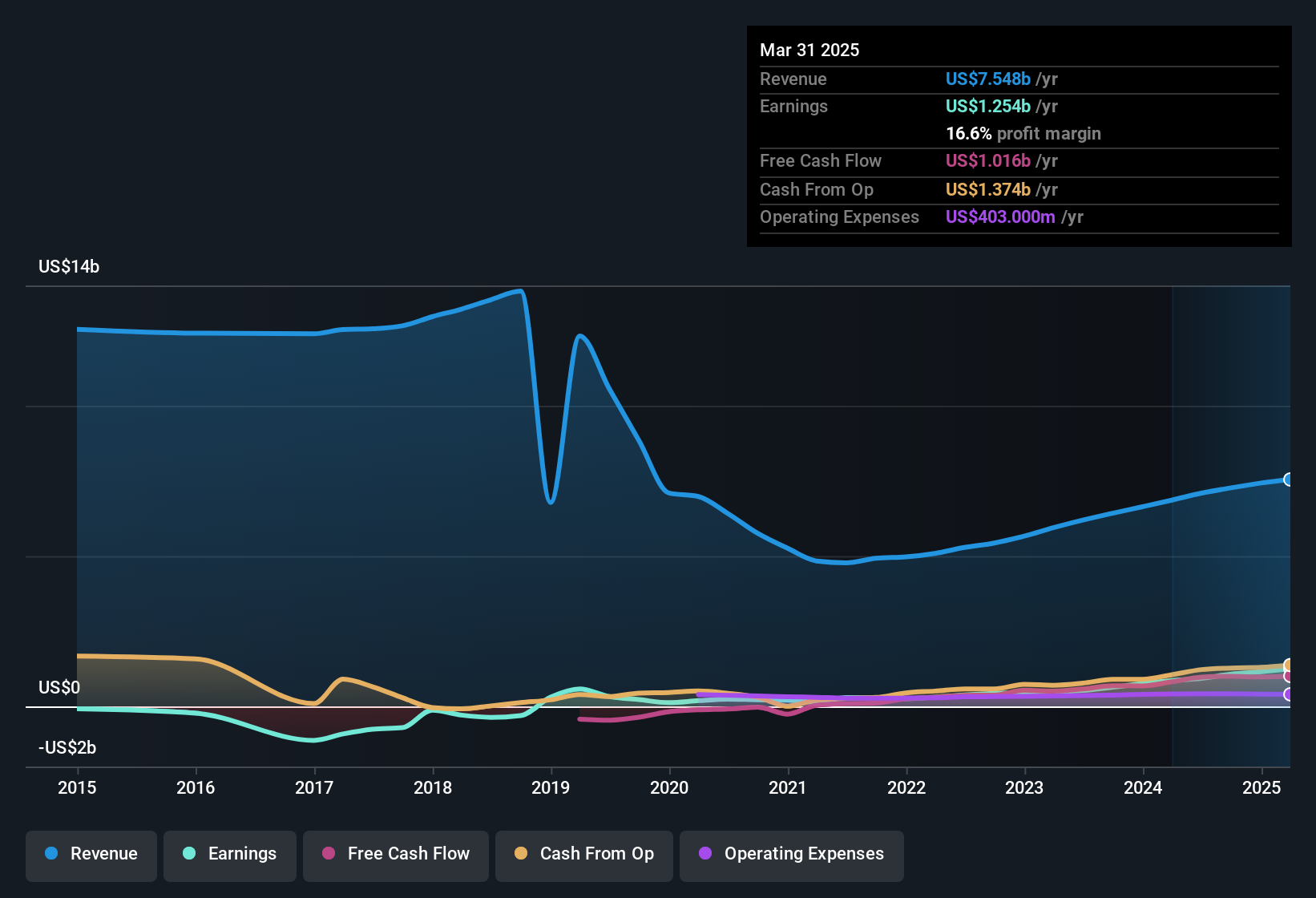Click the -US$2b y-axis label
This screenshot has width=1316, height=898.
(x=67, y=748)
